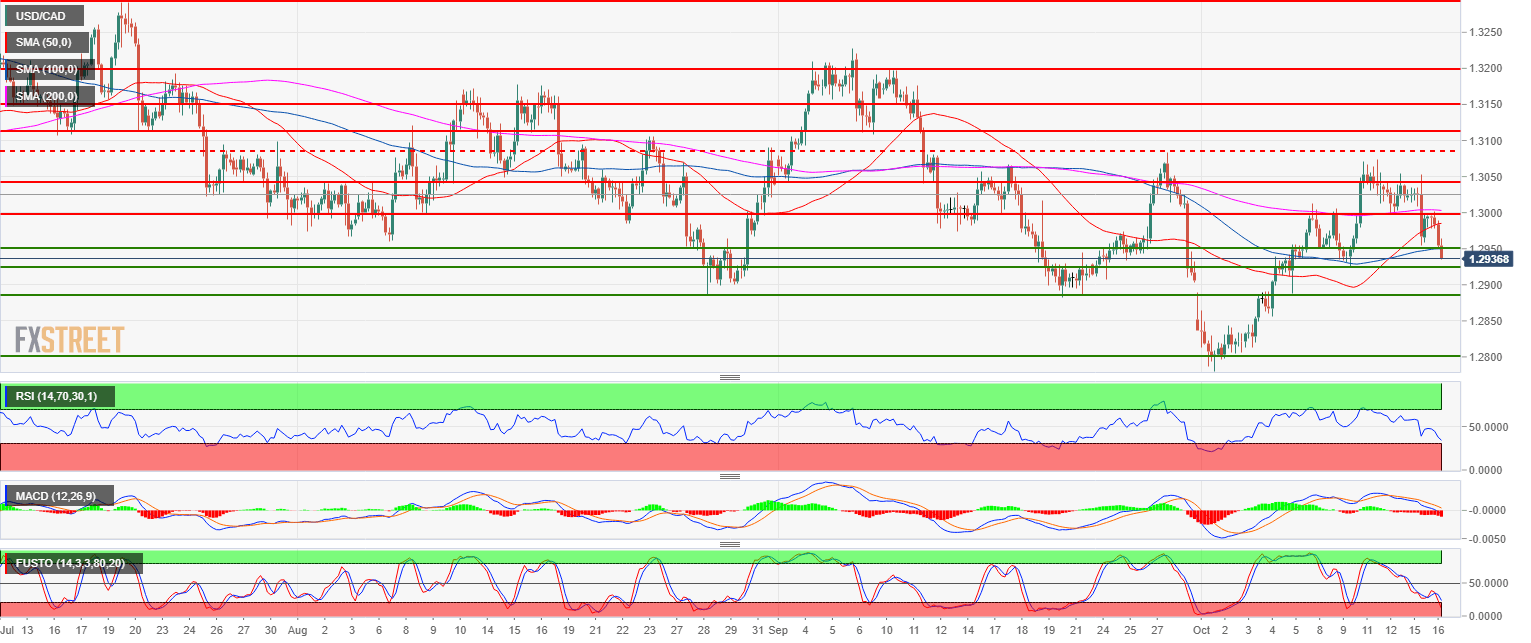This screenshot has width=1531, height=643.
Task: Click the MACD (12,26,9) indicator label
Action: (59, 497)
